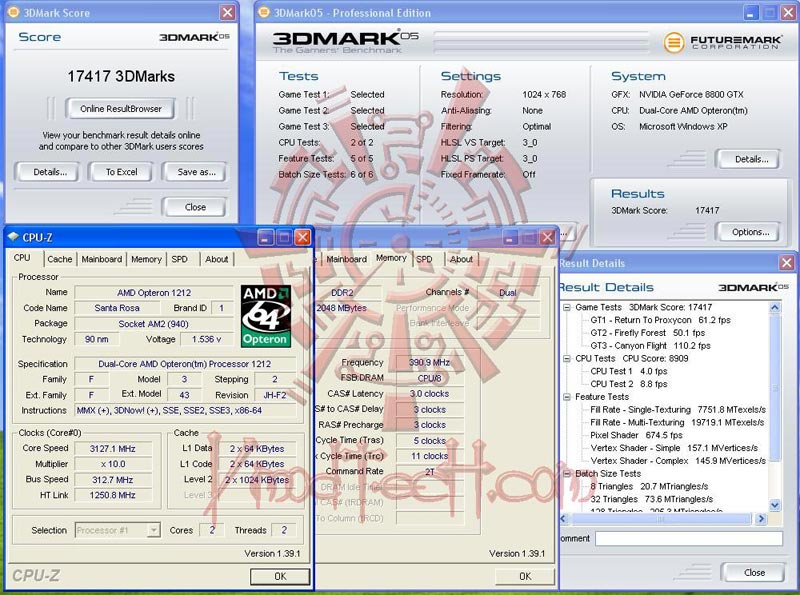Collapse the Game Tests tree node
The height and width of the screenshot is (595, 800).
567,307
